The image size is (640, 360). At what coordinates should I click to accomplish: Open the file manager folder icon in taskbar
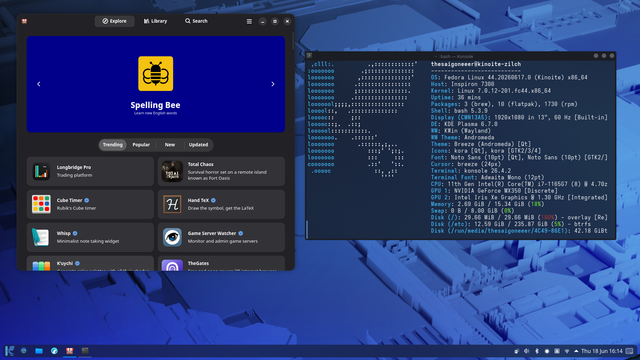(39, 351)
